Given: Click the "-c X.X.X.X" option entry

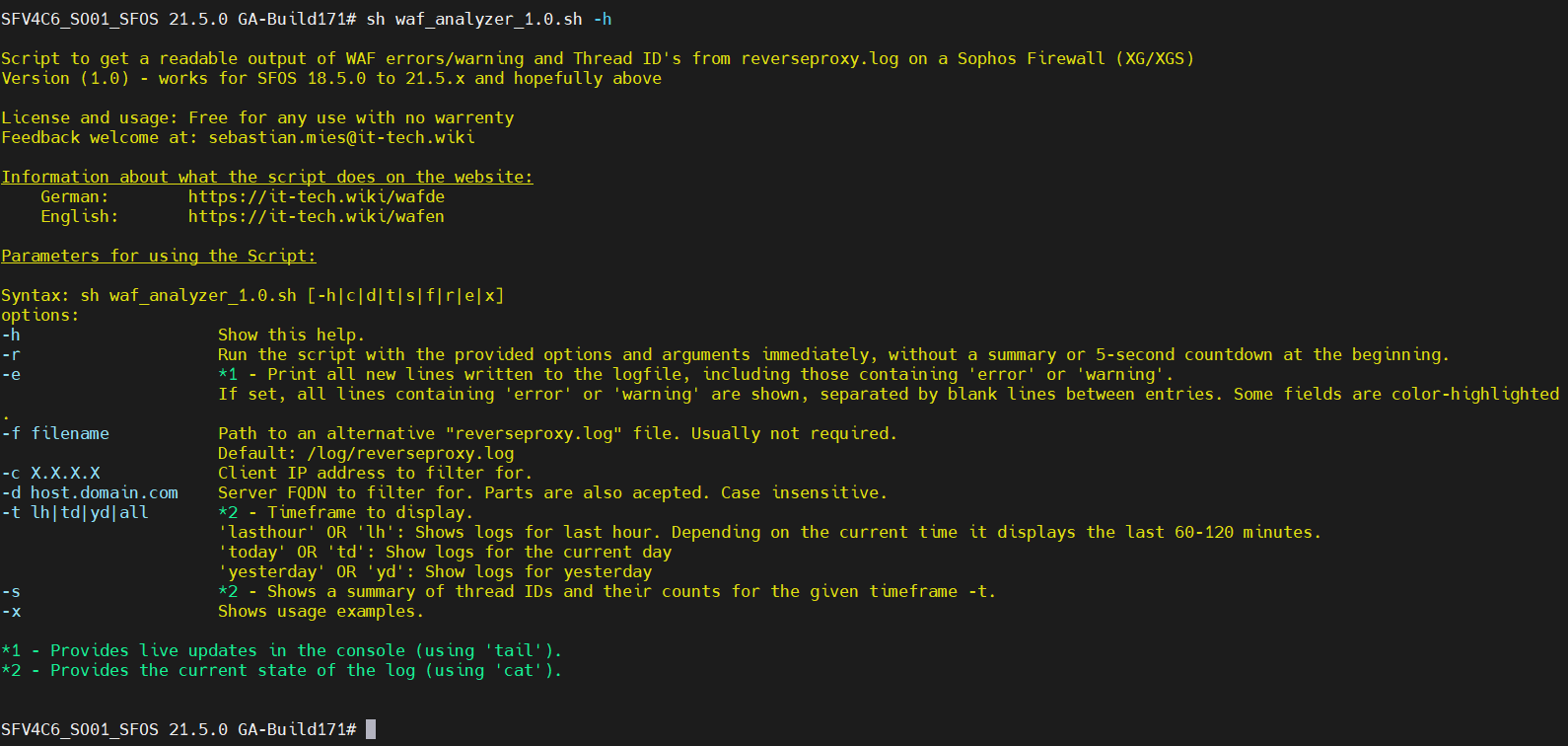Looking at the screenshot, I should pyautogui.click(x=50, y=473).
